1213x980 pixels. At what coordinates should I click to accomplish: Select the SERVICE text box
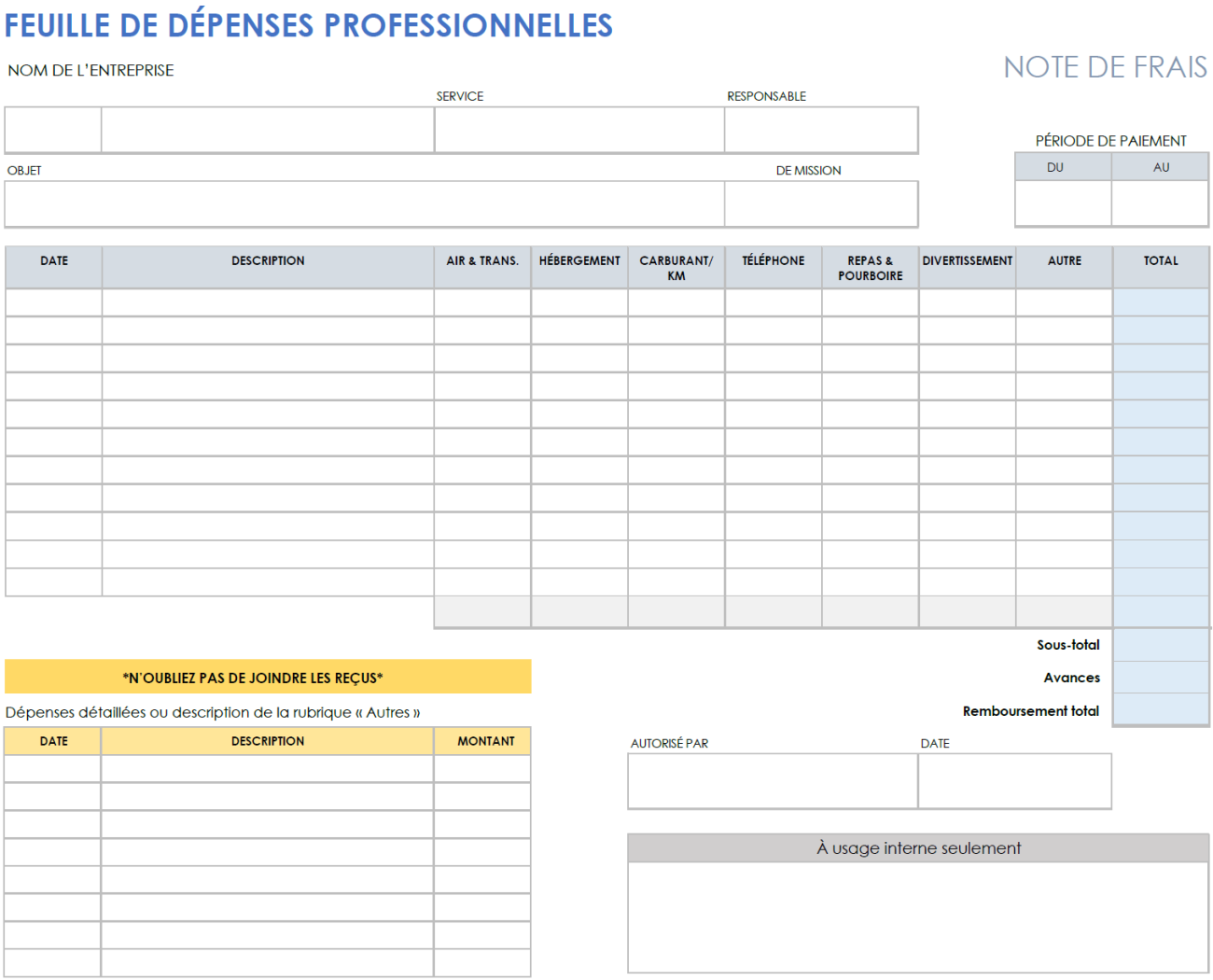coord(579,130)
